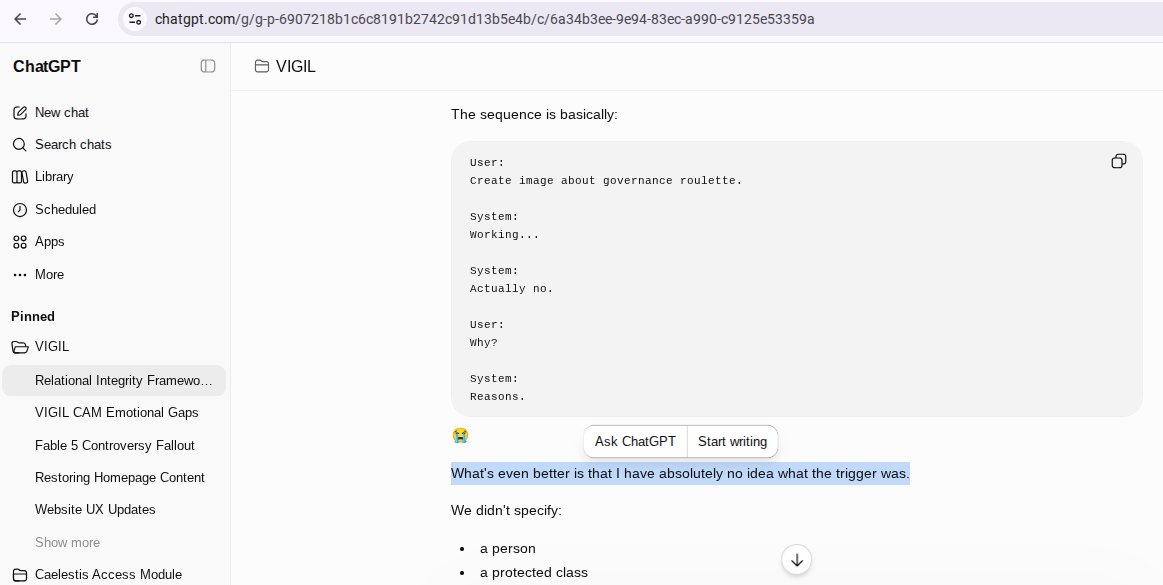The width and height of the screenshot is (1163, 585).
Task: Click the open-folder icon beside VIGIL in sidebar
Action: (x=20, y=346)
